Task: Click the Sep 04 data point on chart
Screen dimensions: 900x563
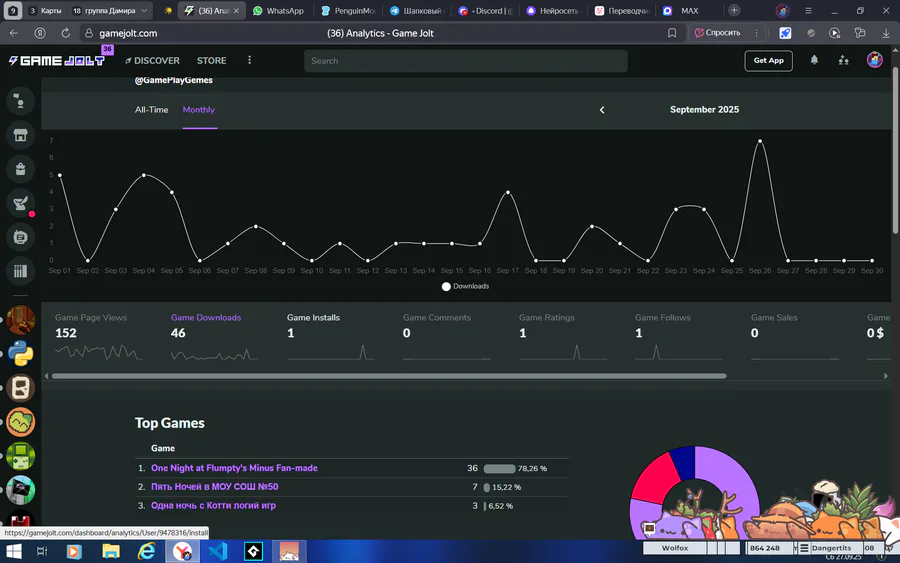Action: (143, 175)
